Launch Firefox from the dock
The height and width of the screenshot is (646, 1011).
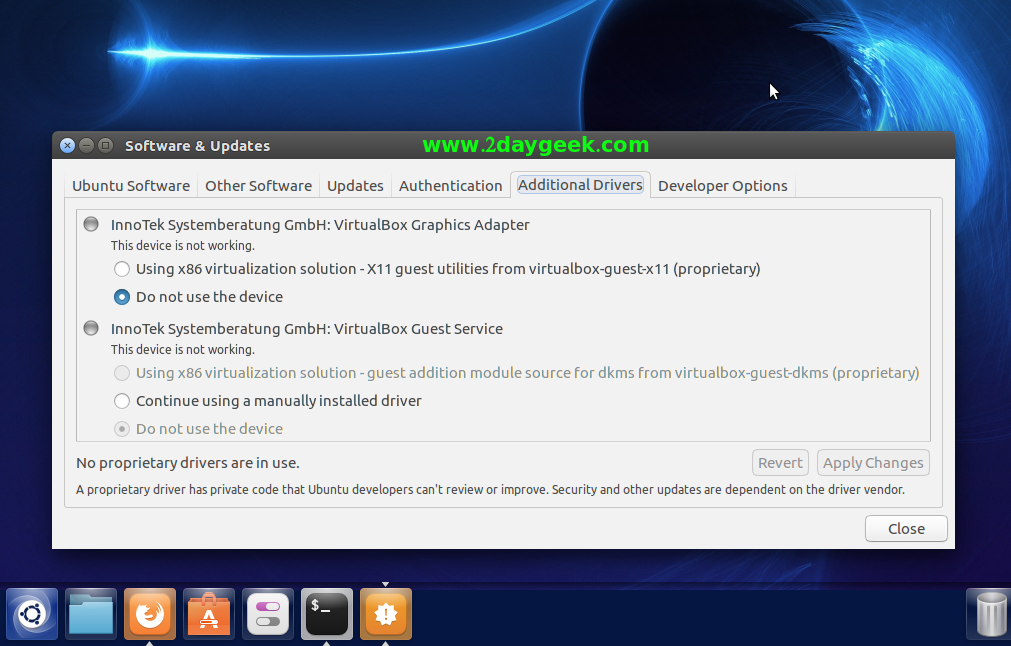click(x=150, y=614)
